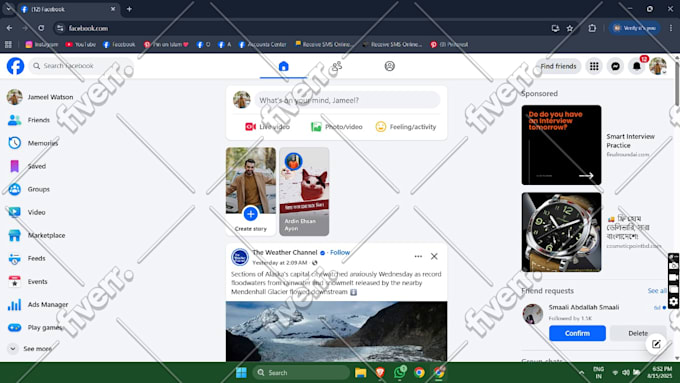Show hidden system tray icons
This screenshot has height=383, width=680.
coord(581,373)
